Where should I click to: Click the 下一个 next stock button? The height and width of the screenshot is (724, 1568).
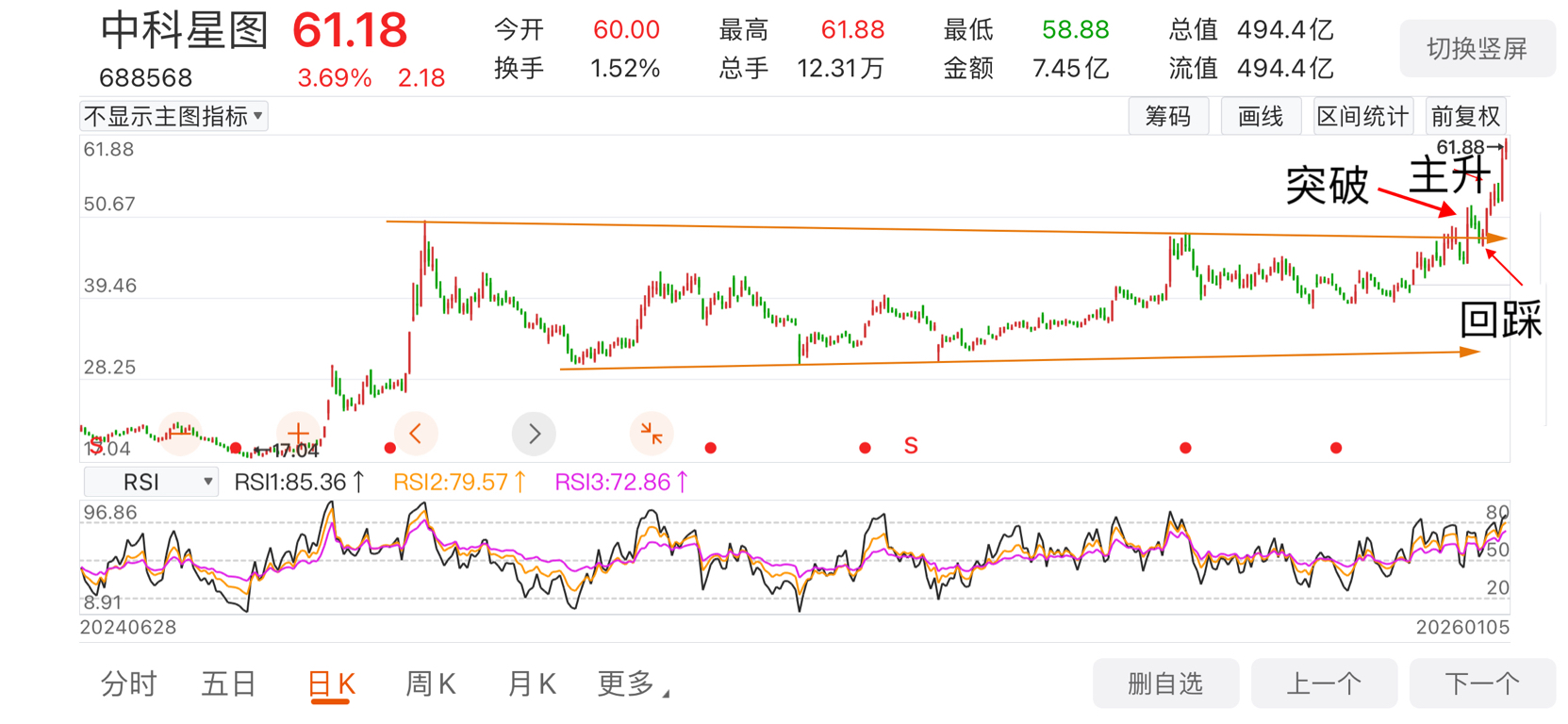(x=1481, y=683)
